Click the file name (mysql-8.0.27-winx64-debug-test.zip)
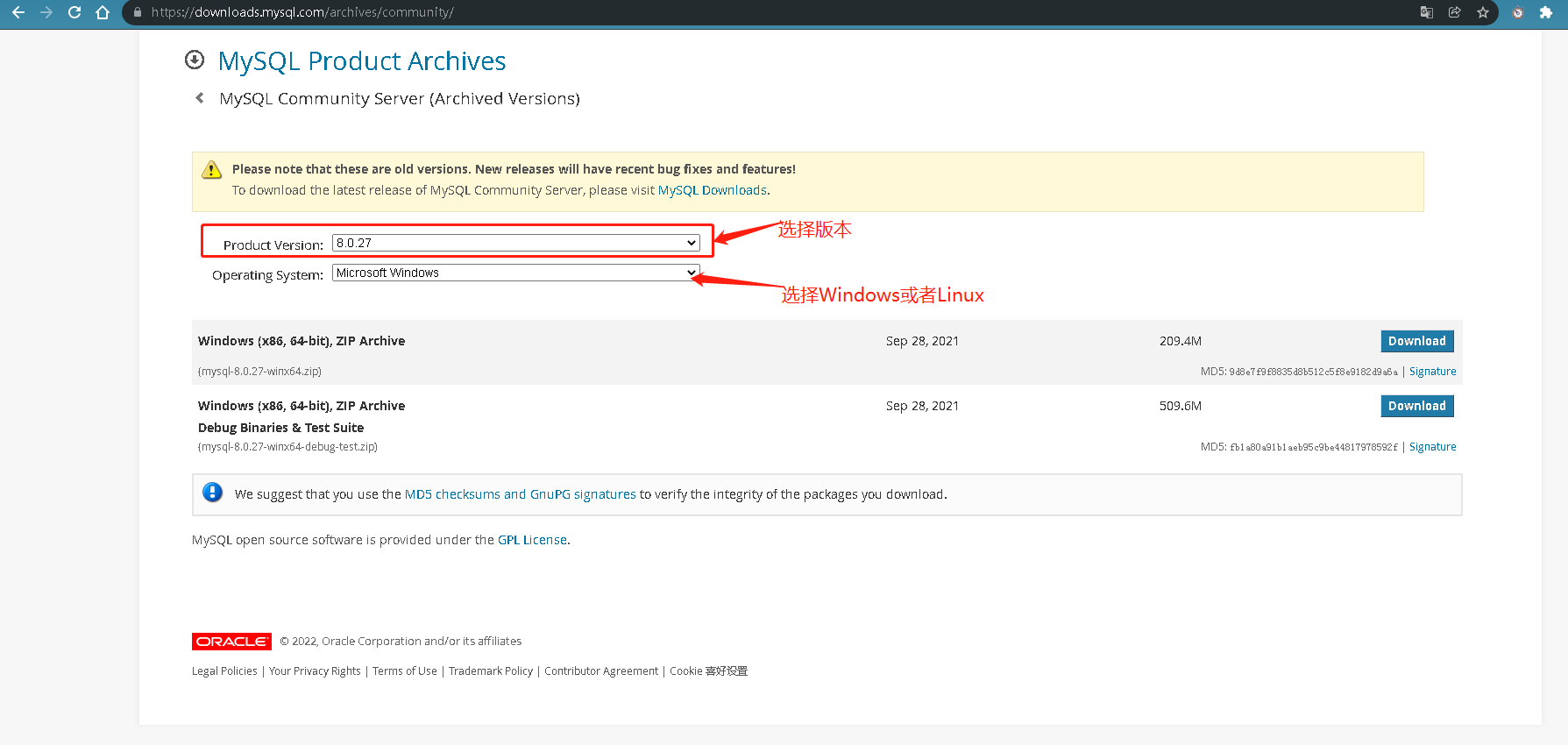Image resolution: width=1568 pixels, height=745 pixels. (287, 447)
